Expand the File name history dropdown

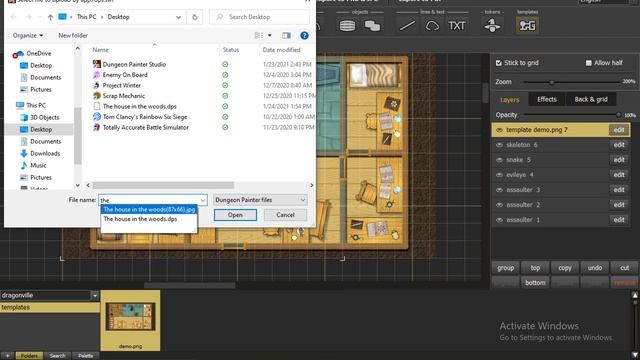(202, 200)
